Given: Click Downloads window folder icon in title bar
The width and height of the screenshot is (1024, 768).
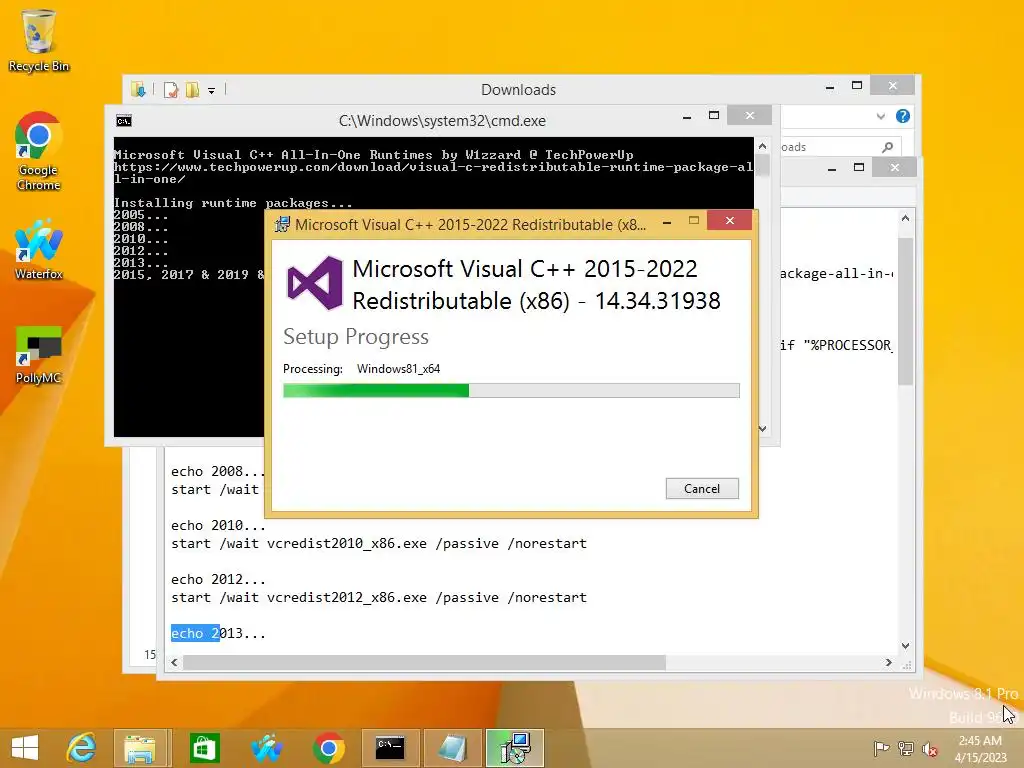Looking at the screenshot, I should point(138,89).
